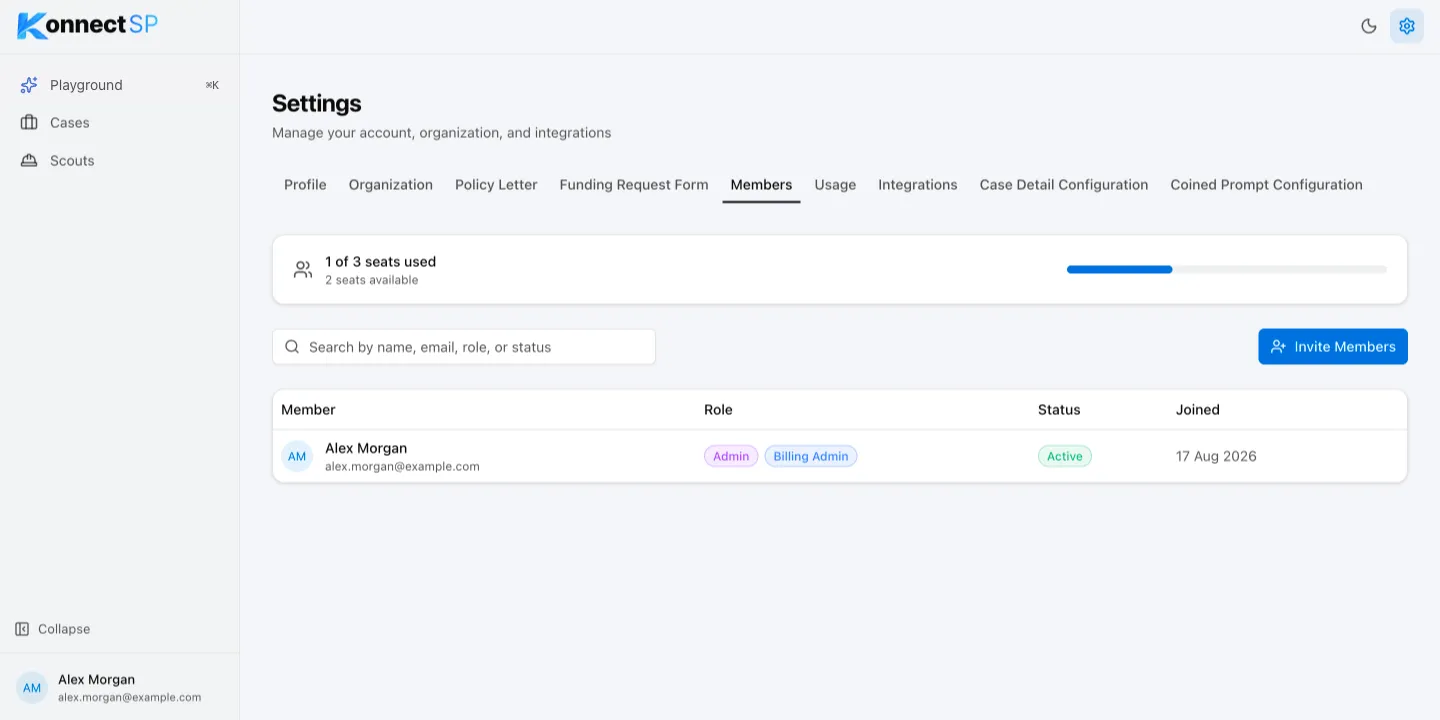1440x720 pixels.
Task: Toggle dark mode moon icon
Action: pyautogui.click(x=1369, y=26)
